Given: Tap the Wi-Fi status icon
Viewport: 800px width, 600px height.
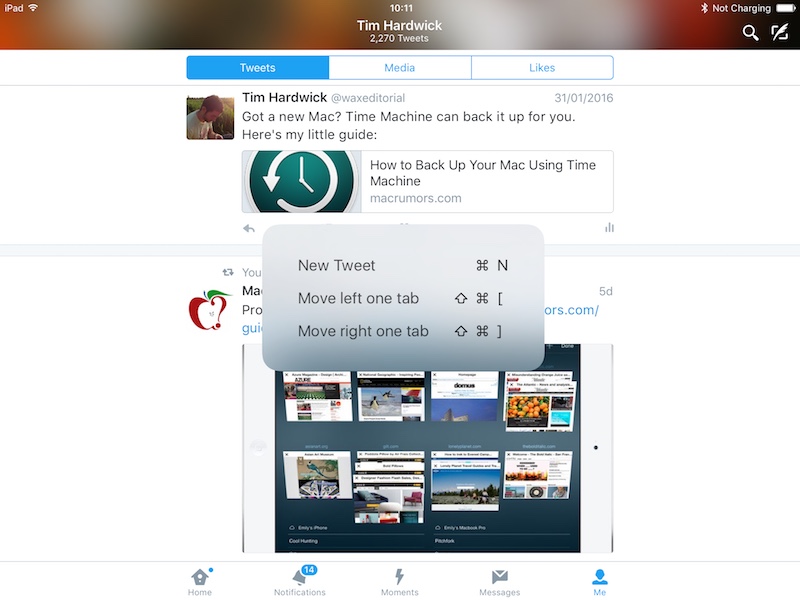Looking at the screenshot, I should pos(33,8).
